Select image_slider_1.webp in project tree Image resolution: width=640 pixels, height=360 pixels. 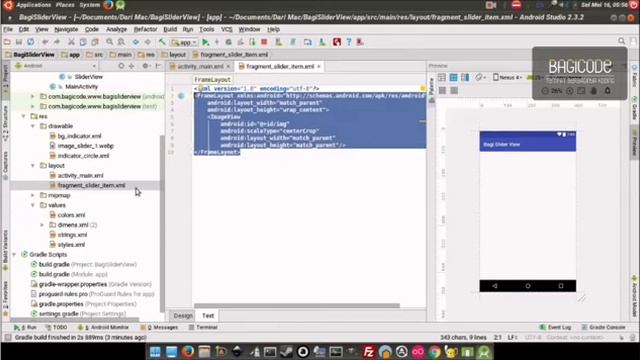tap(85, 146)
